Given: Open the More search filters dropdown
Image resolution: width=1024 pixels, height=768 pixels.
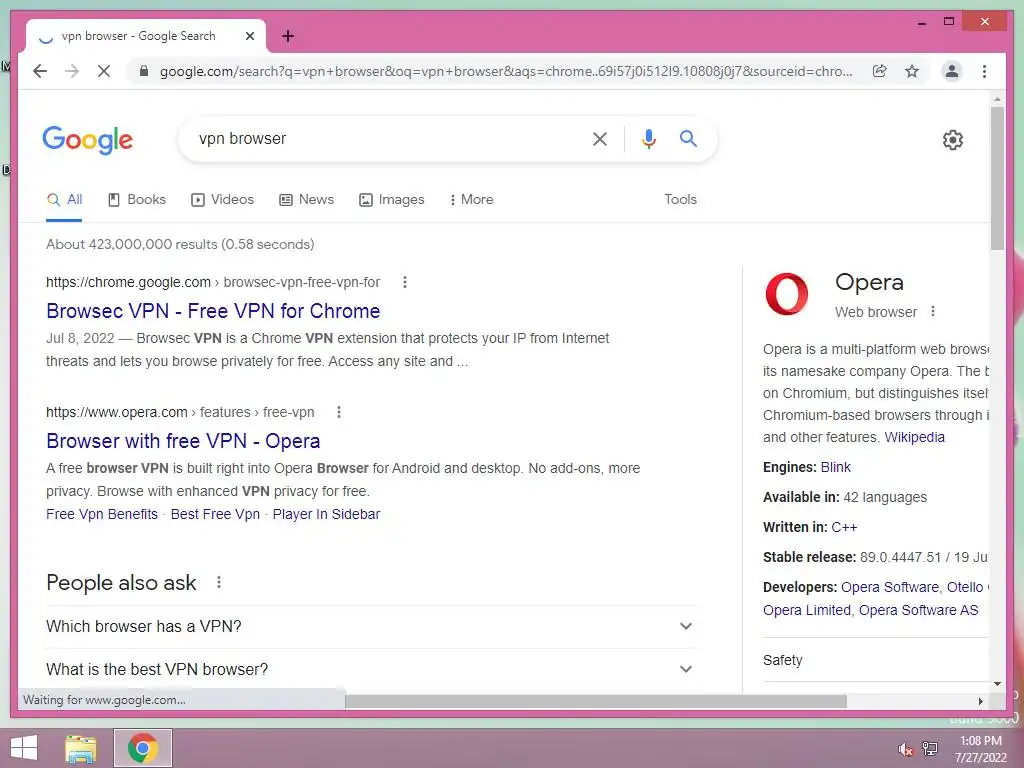Looking at the screenshot, I should (x=471, y=199).
